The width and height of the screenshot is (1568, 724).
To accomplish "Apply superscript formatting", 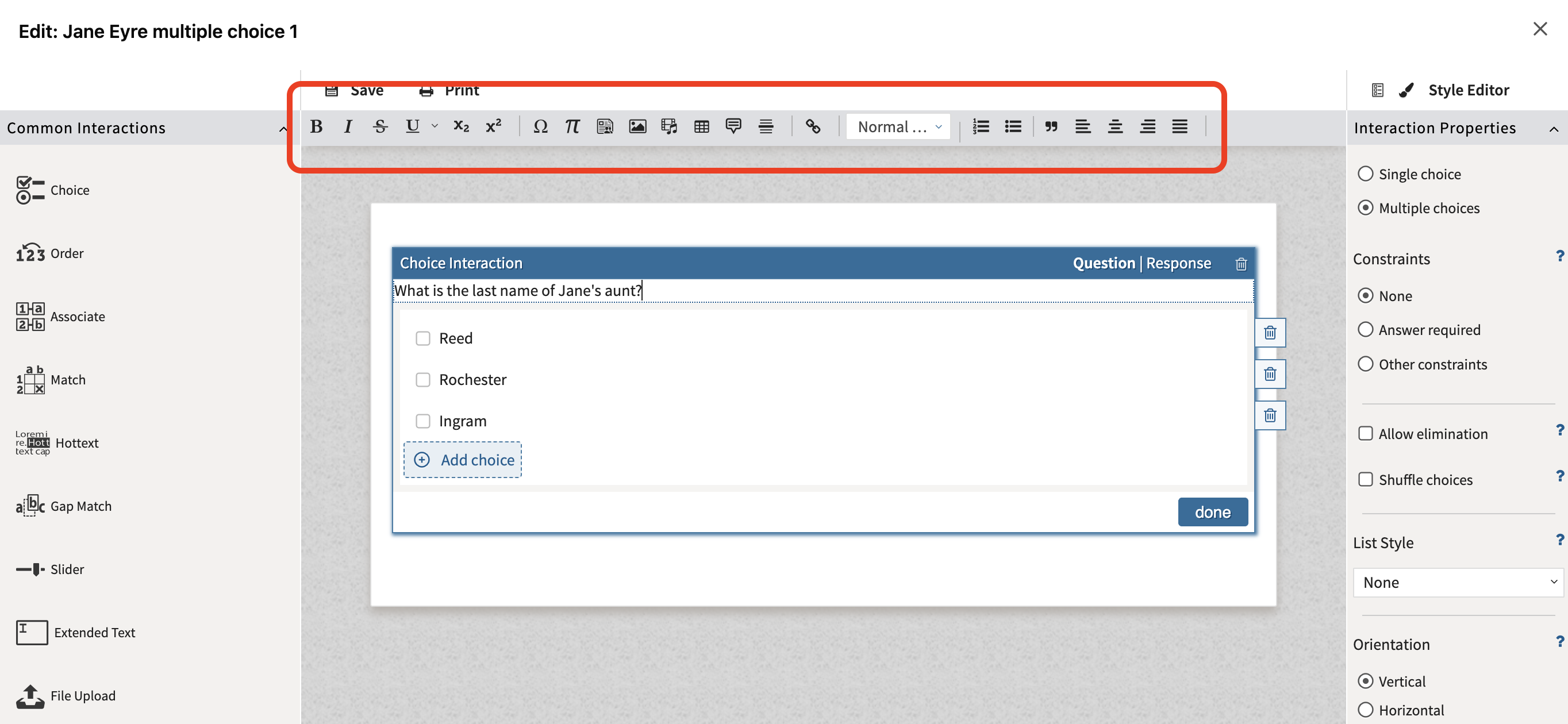I will coord(493,126).
